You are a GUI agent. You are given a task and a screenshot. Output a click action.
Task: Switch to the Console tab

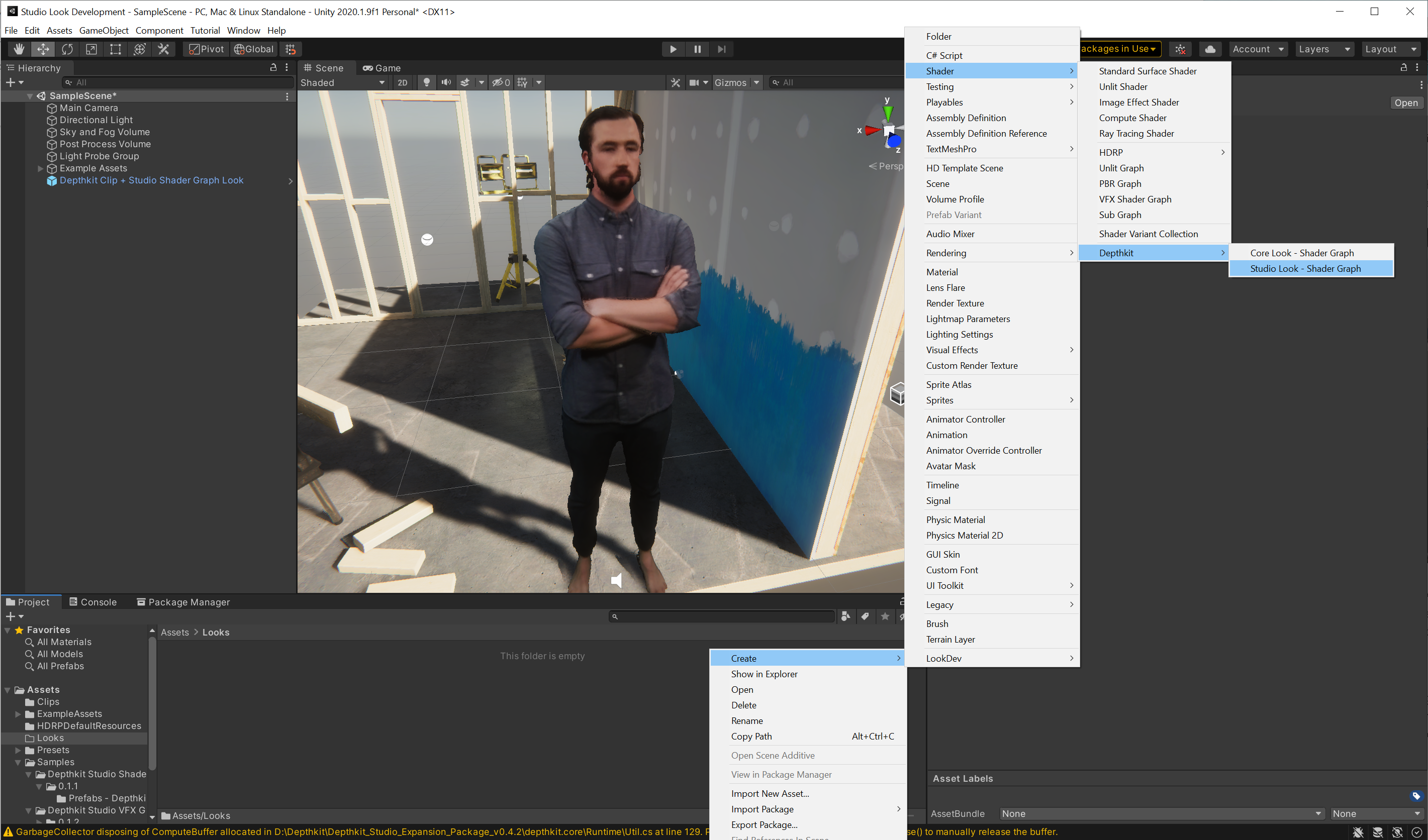point(93,602)
